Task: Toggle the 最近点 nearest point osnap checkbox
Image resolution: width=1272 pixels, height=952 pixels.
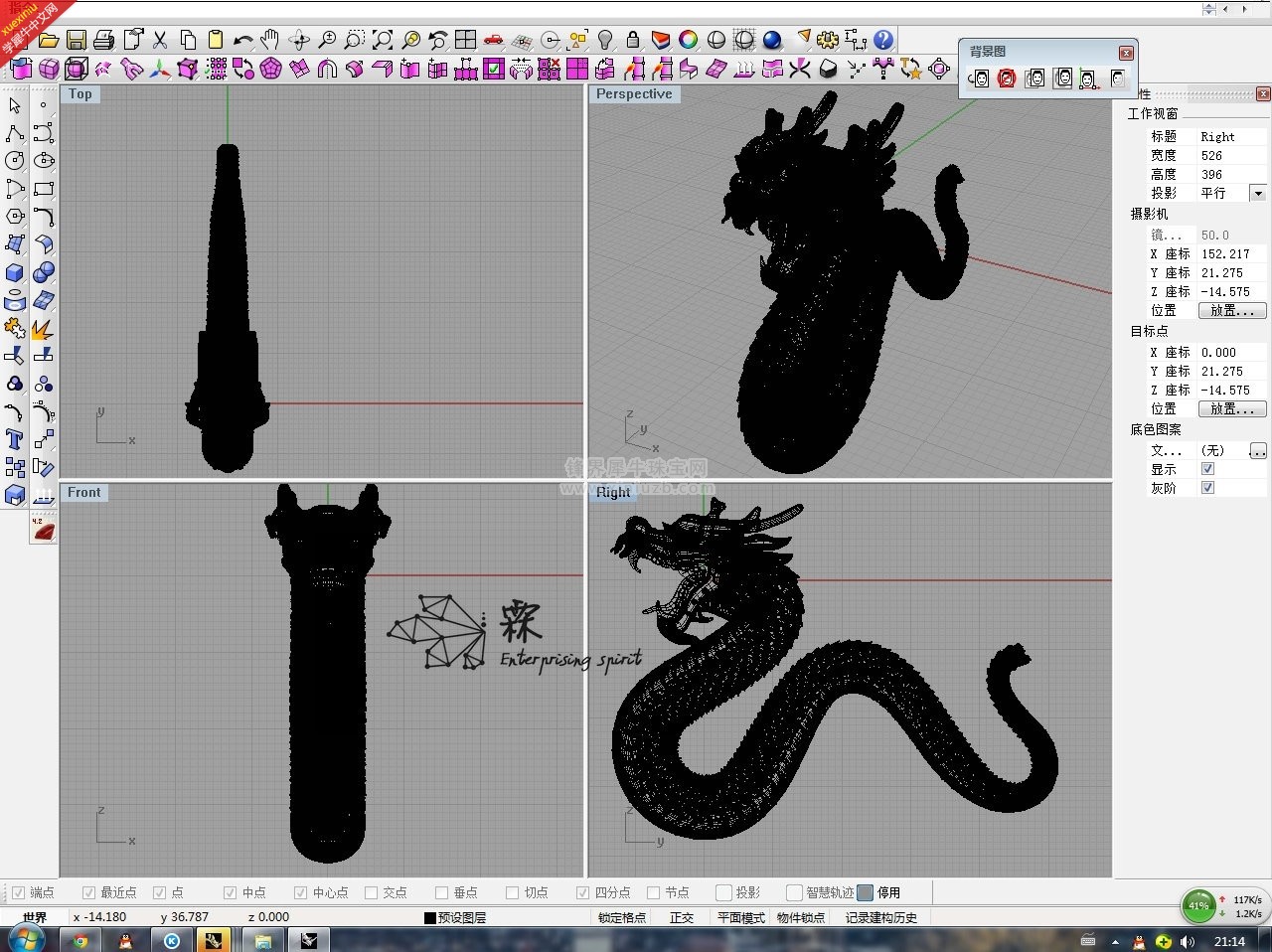Action: coord(88,892)
